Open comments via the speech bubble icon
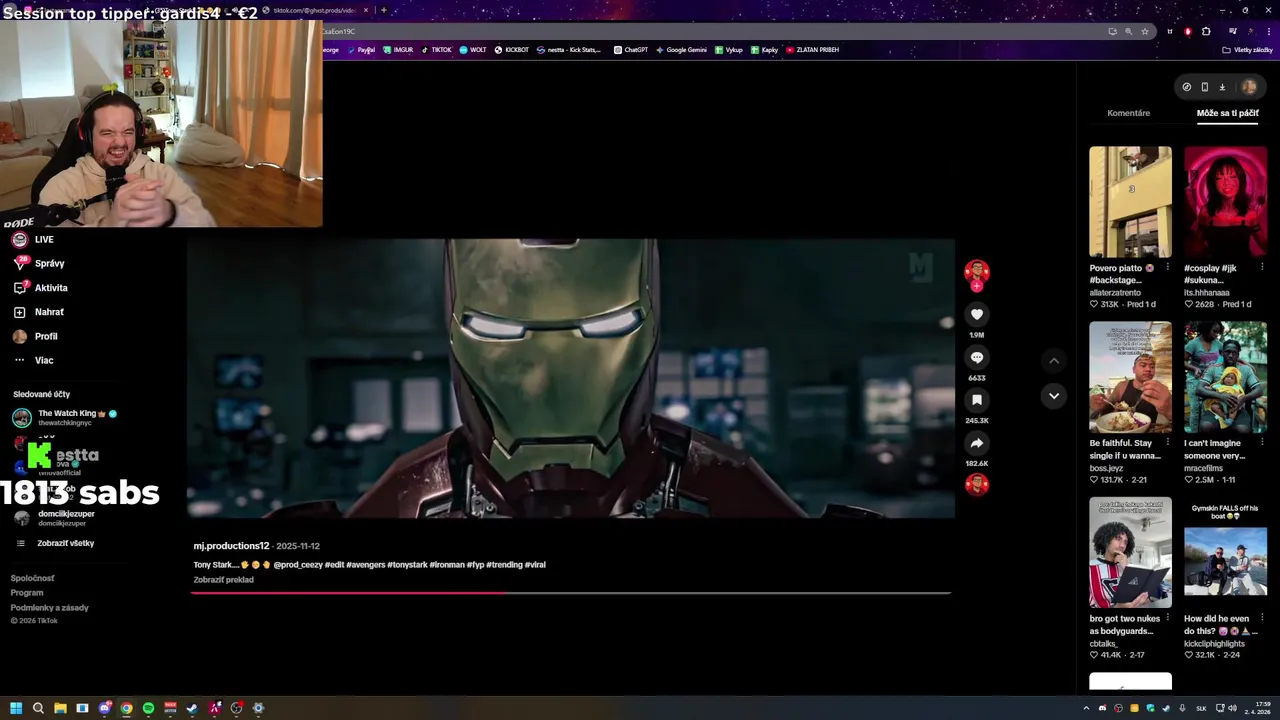The image size is (1280, 720). pyautogui.click(x=977, y=357)
